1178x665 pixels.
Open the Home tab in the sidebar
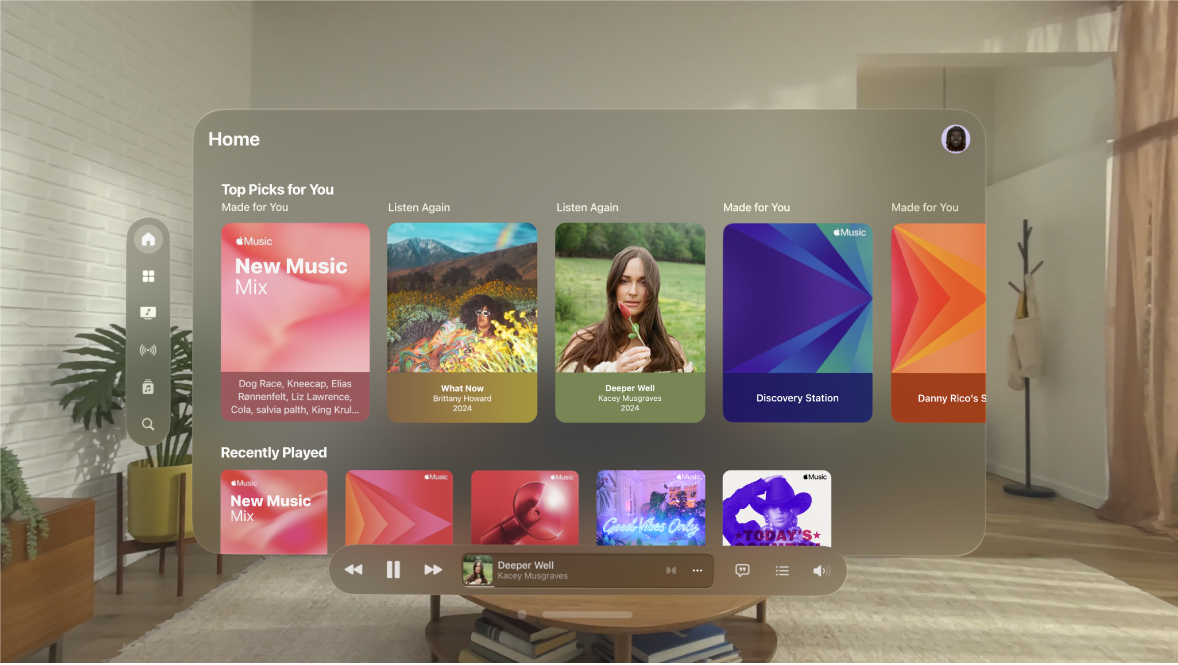tap(148, 240)
